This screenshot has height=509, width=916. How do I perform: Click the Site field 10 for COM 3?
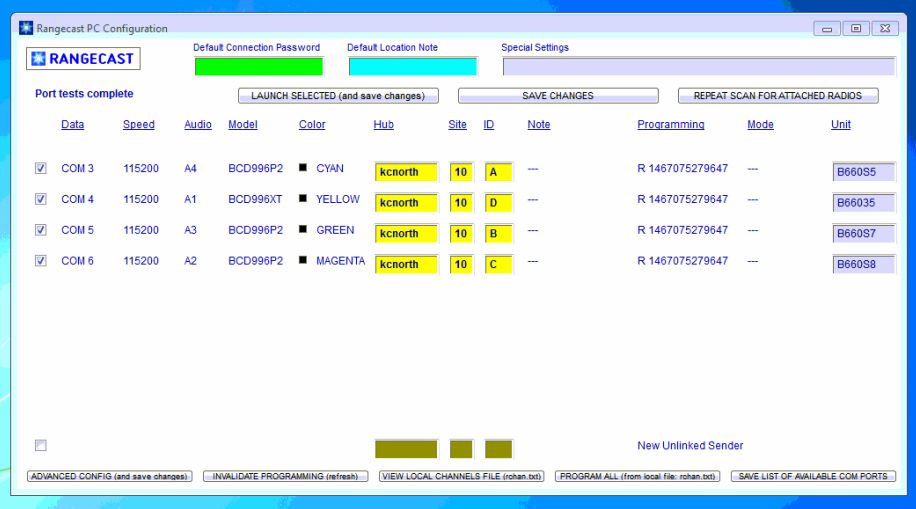click(461, 172)
